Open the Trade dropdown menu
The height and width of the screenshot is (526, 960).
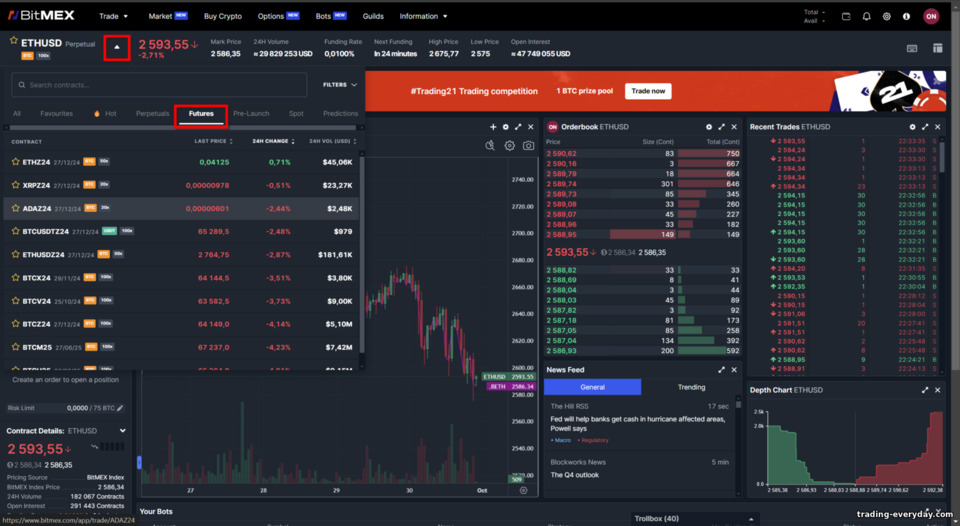(113, 17)
